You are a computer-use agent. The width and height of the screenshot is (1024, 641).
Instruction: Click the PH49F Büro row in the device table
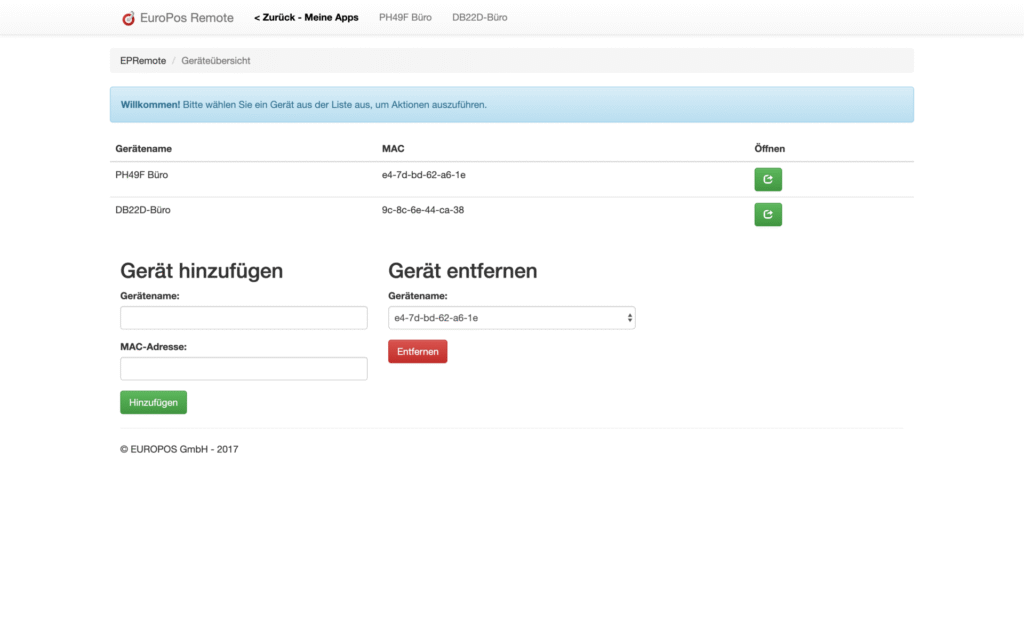(x=511, y=180)
